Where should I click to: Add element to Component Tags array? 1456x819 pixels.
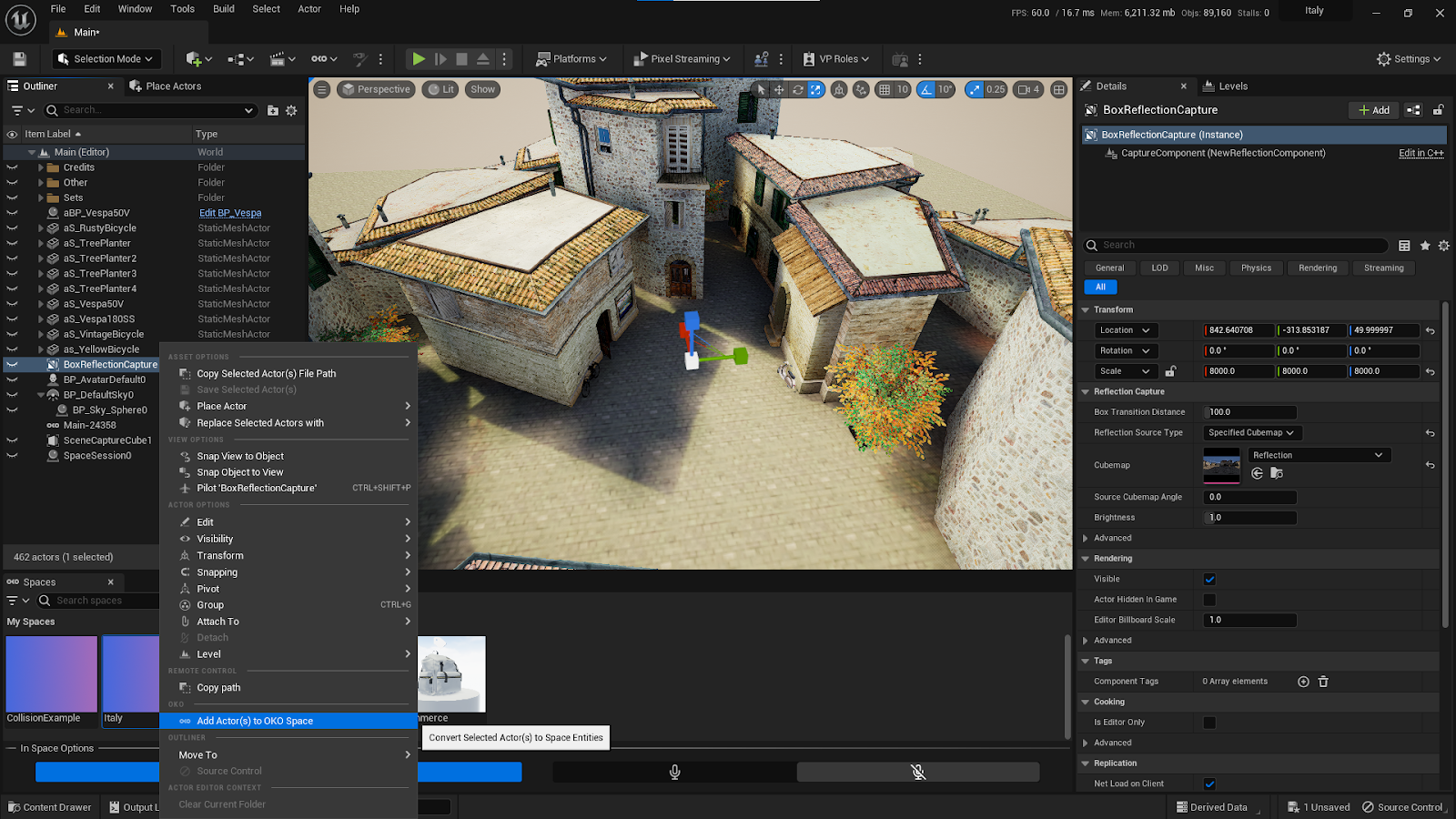pos(1303,682)
